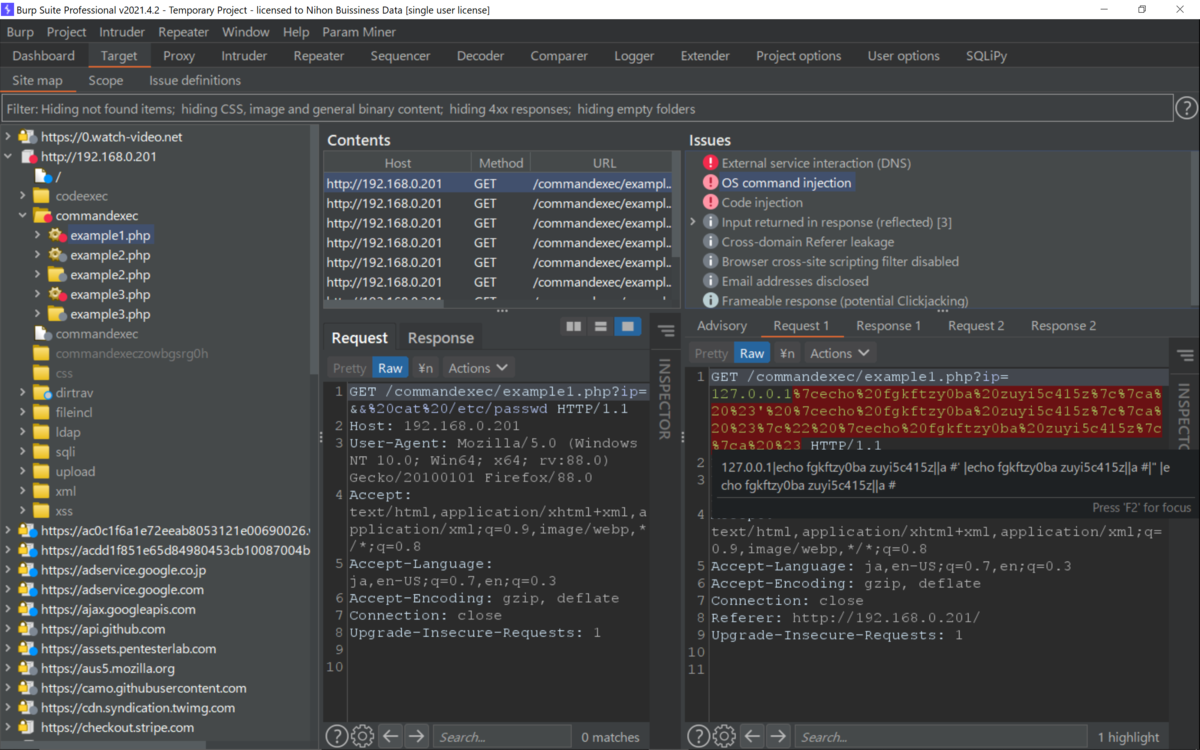Expand the dirtrav folder node
Image resolution: width=1200 pixels, height=750 pixels.
coord(23,393)
